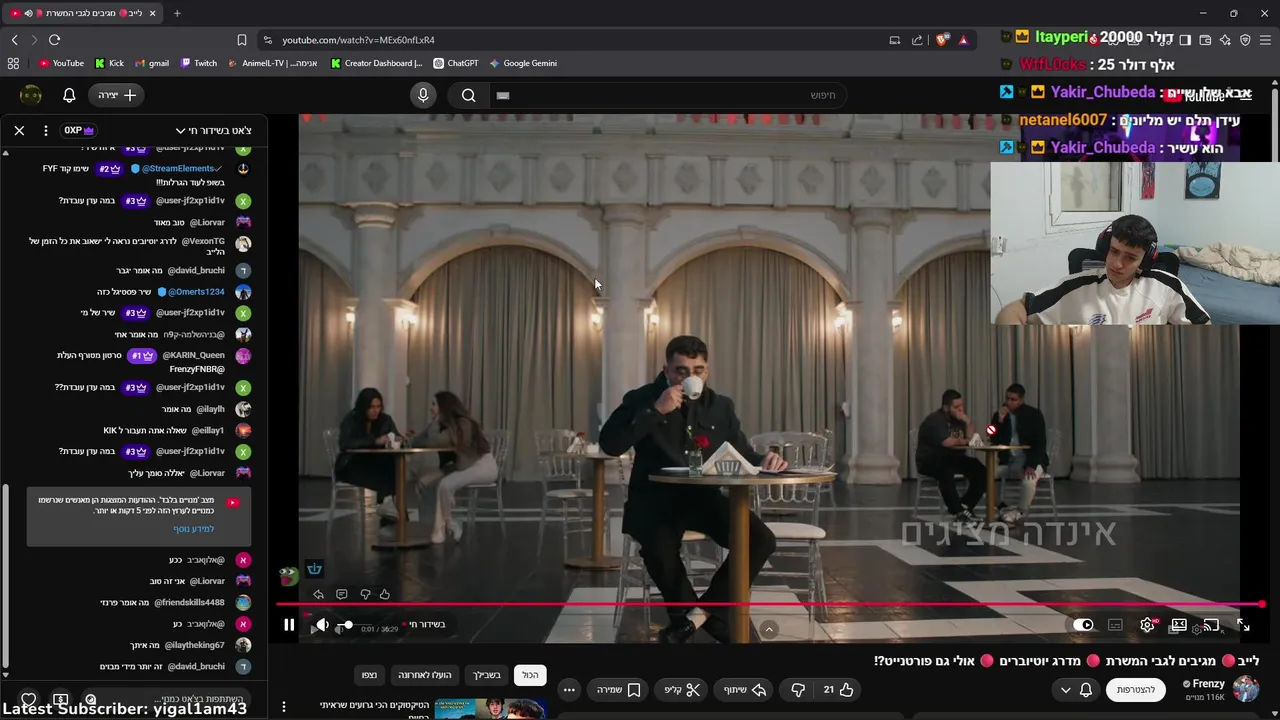1280x720 pixels.
Task: Select the 'נצפו' filter chip
Action: tap(369, 675)
